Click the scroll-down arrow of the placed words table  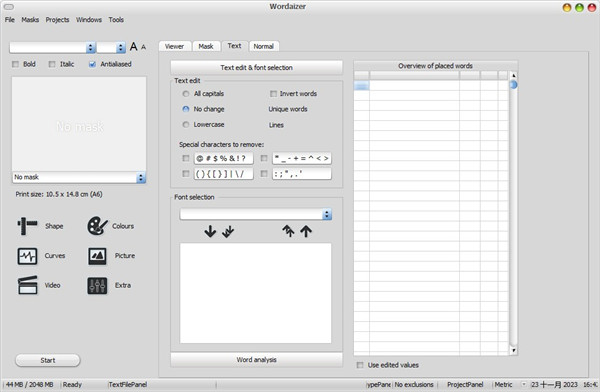(x=514, y=350)
